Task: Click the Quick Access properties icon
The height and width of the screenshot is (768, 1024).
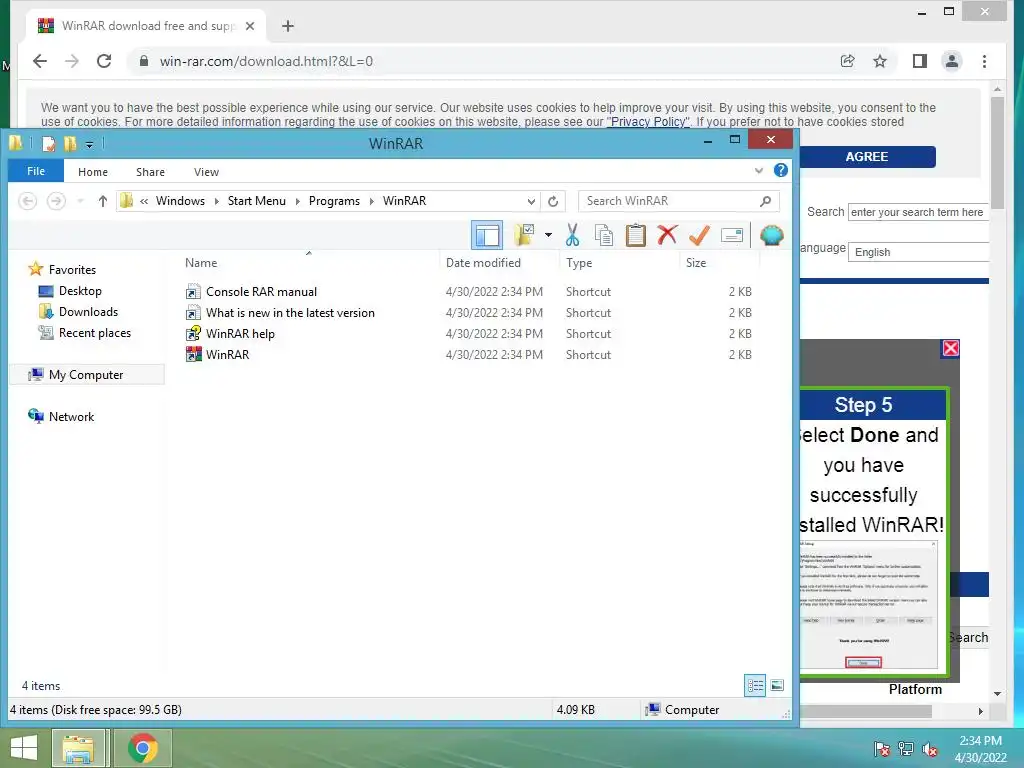Action: click(x=48, y=144)
